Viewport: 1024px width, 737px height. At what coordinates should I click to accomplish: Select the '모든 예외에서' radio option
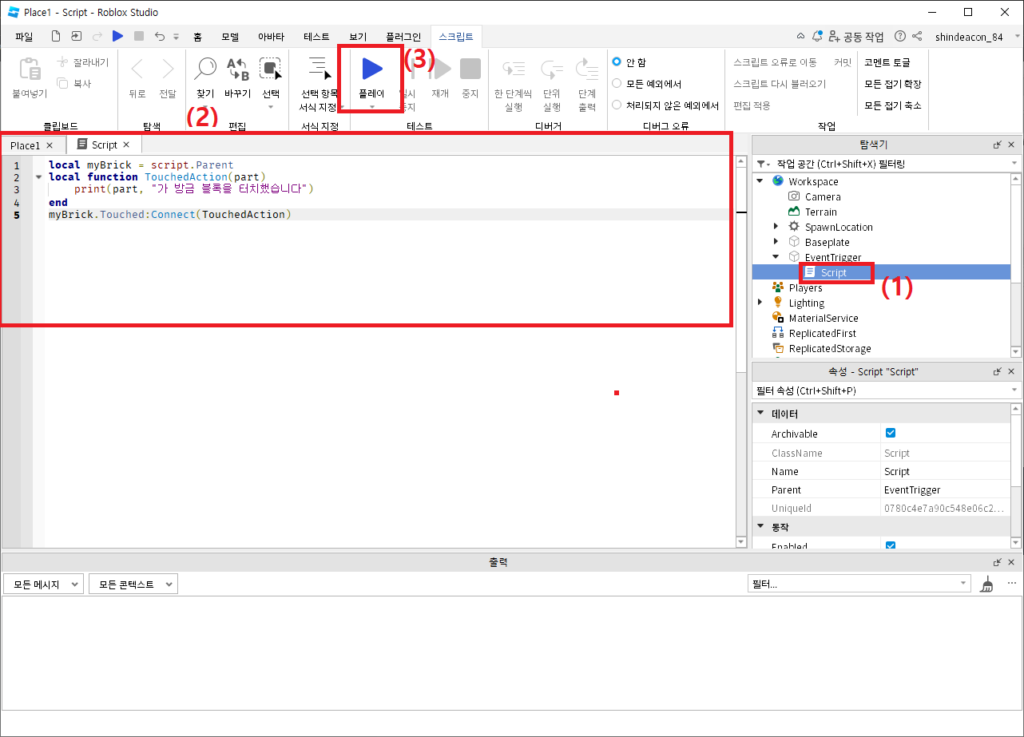(617, 83)
